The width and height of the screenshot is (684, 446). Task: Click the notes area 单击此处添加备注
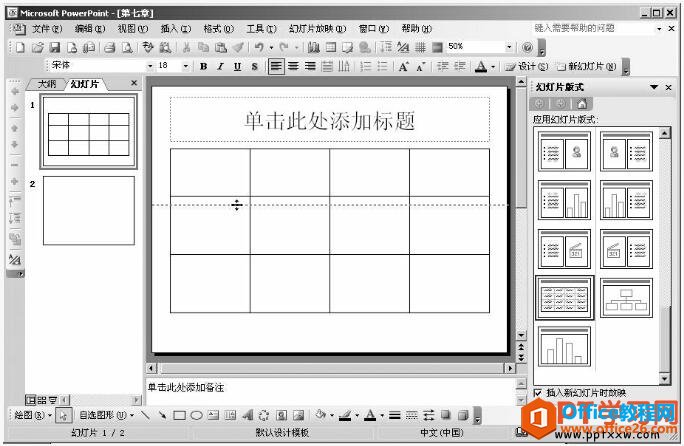330,390
